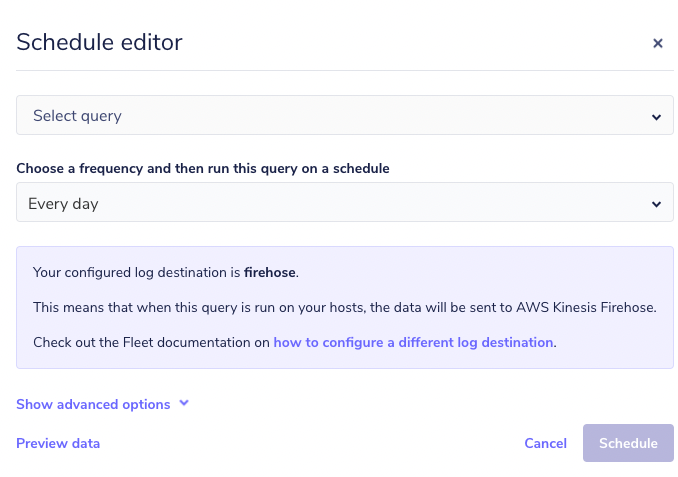Image resolution: width=678 pixels, height=477 pixels.
Task: Click the bold word firehose
Action: tap(270, 272)
